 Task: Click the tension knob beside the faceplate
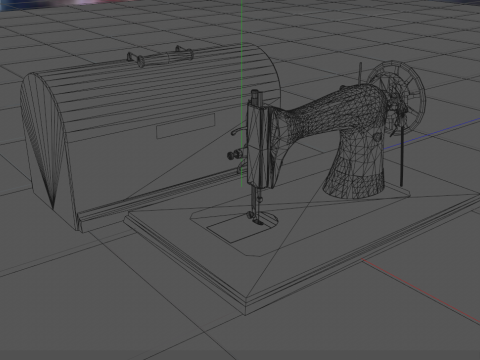[235, 155]
